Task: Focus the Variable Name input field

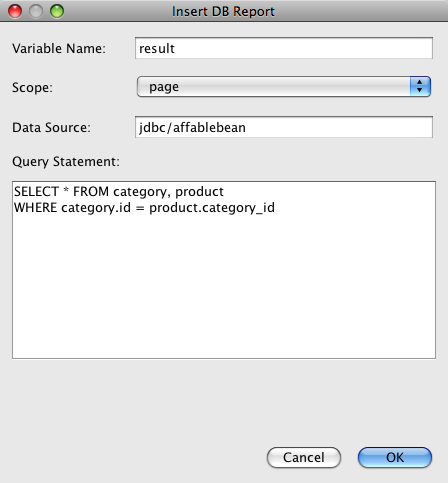Action: coord(284,48)
